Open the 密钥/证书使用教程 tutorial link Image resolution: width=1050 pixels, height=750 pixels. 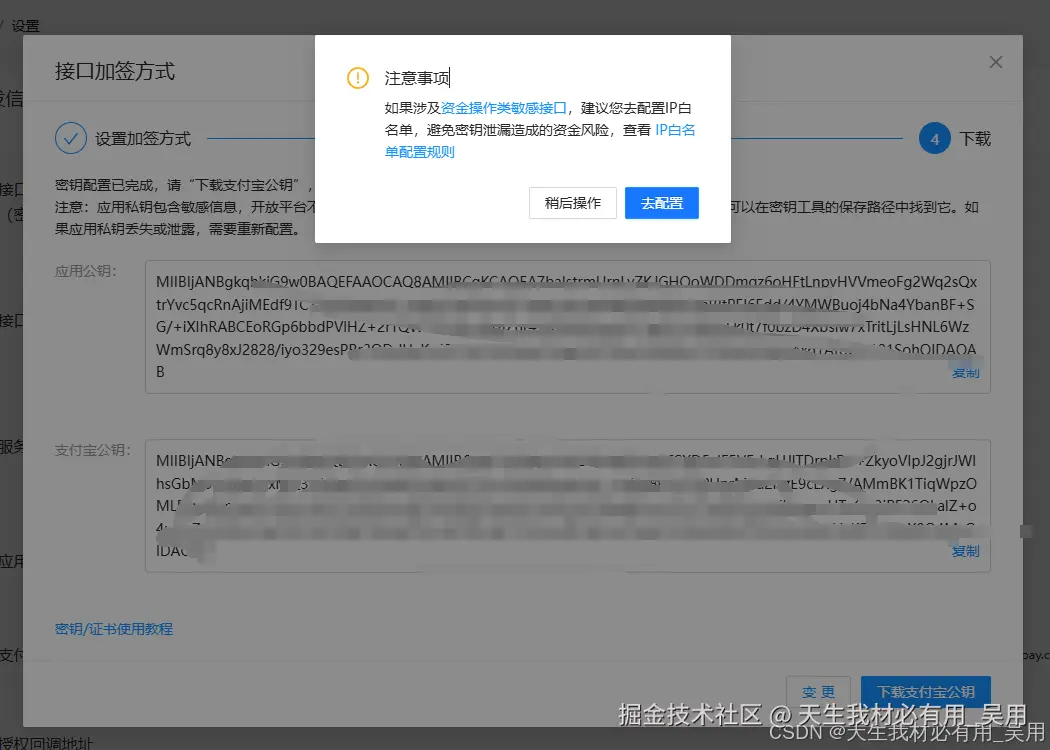coord(113,628)
